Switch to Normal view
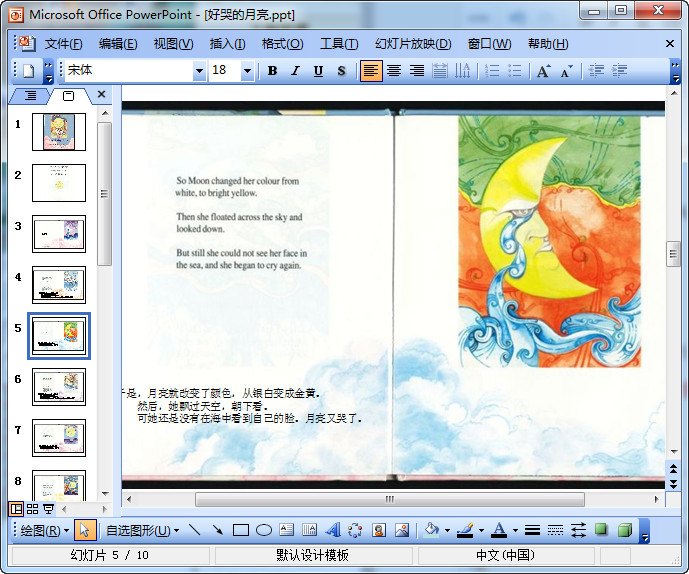This screenshot has height=574, width=689. click(x=16, y=509)
